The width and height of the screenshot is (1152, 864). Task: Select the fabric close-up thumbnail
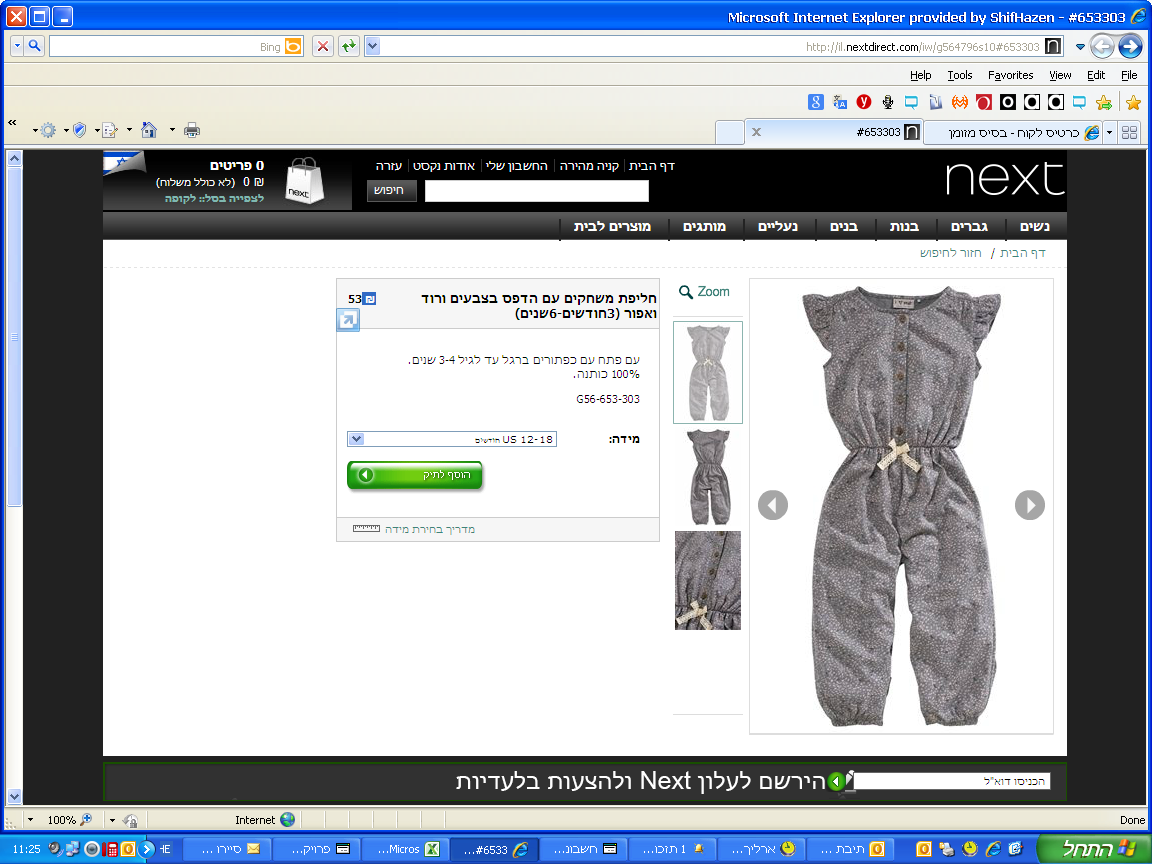(708, 580)
